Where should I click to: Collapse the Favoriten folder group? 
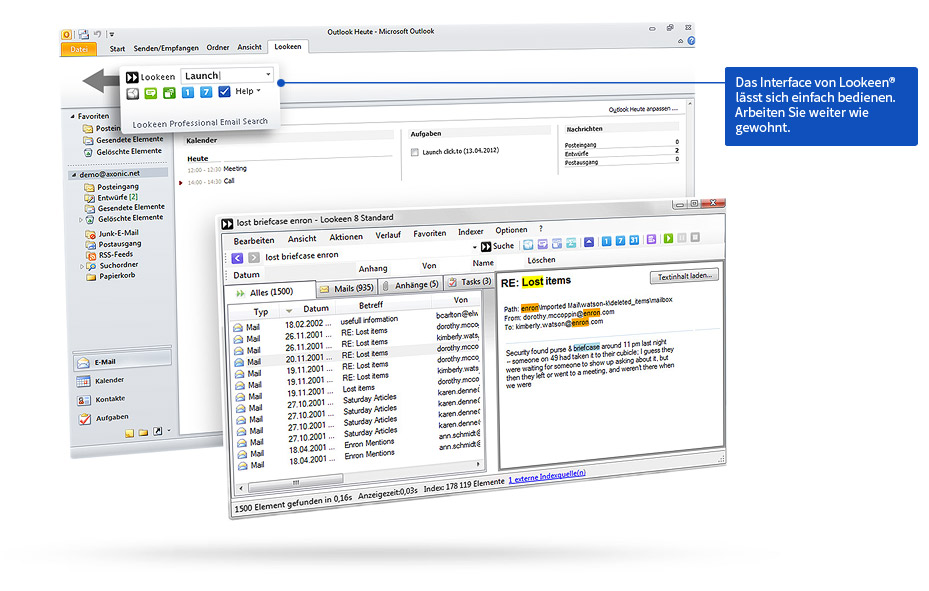(73, 117)
